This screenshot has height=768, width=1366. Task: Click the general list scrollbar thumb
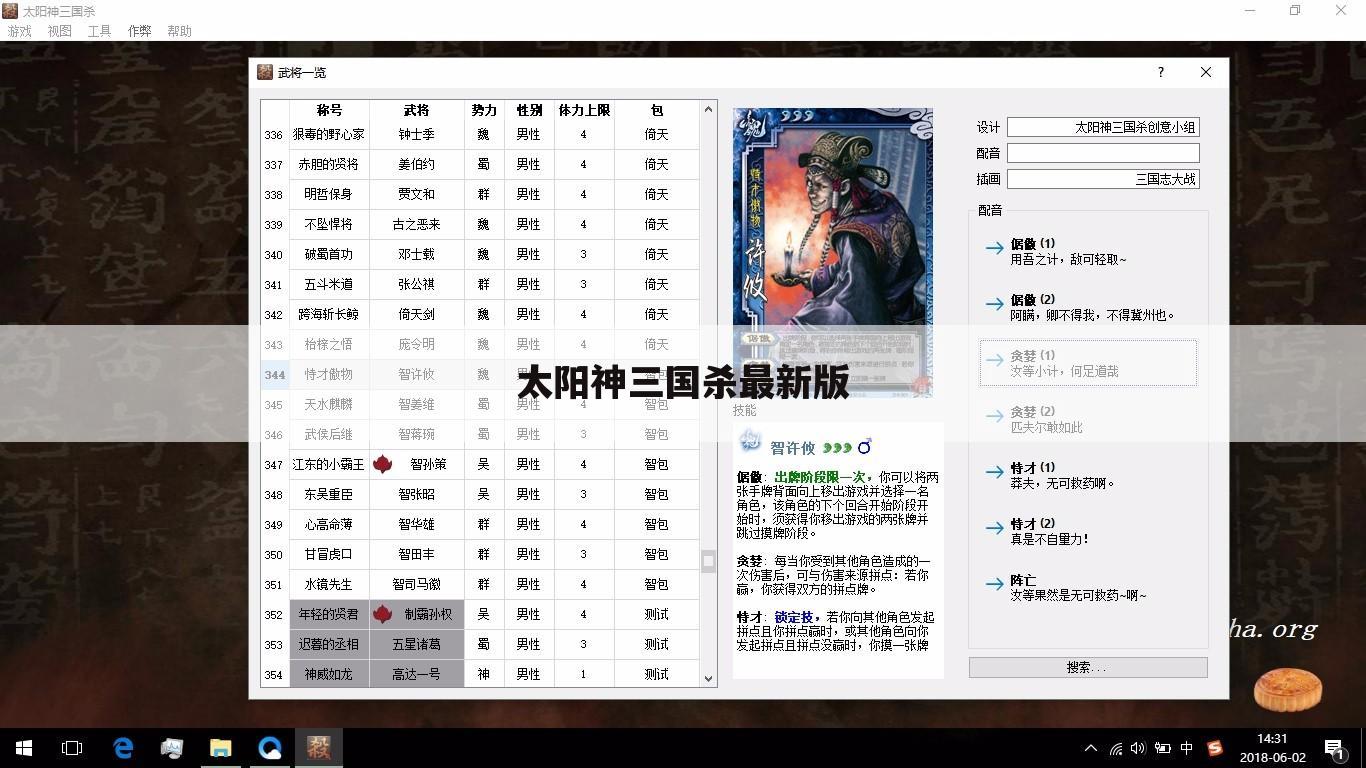(708, 561)
